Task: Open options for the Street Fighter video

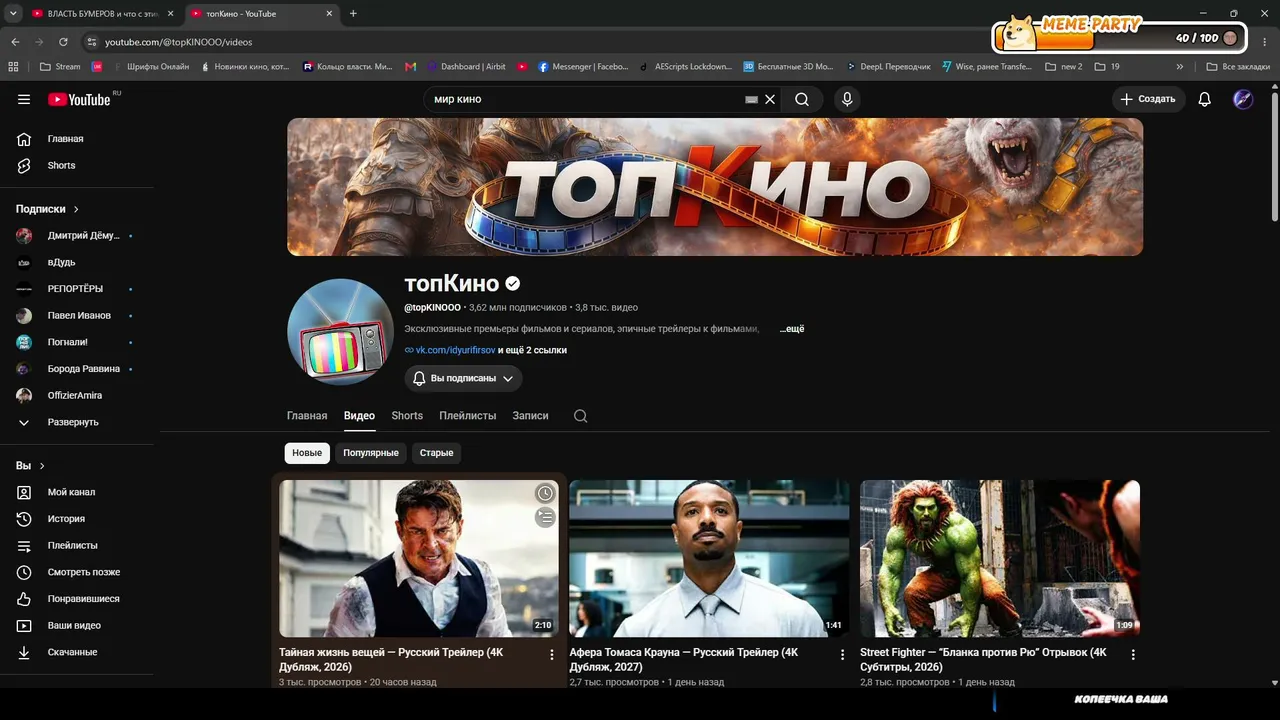Action: [x=1133, y=655]
